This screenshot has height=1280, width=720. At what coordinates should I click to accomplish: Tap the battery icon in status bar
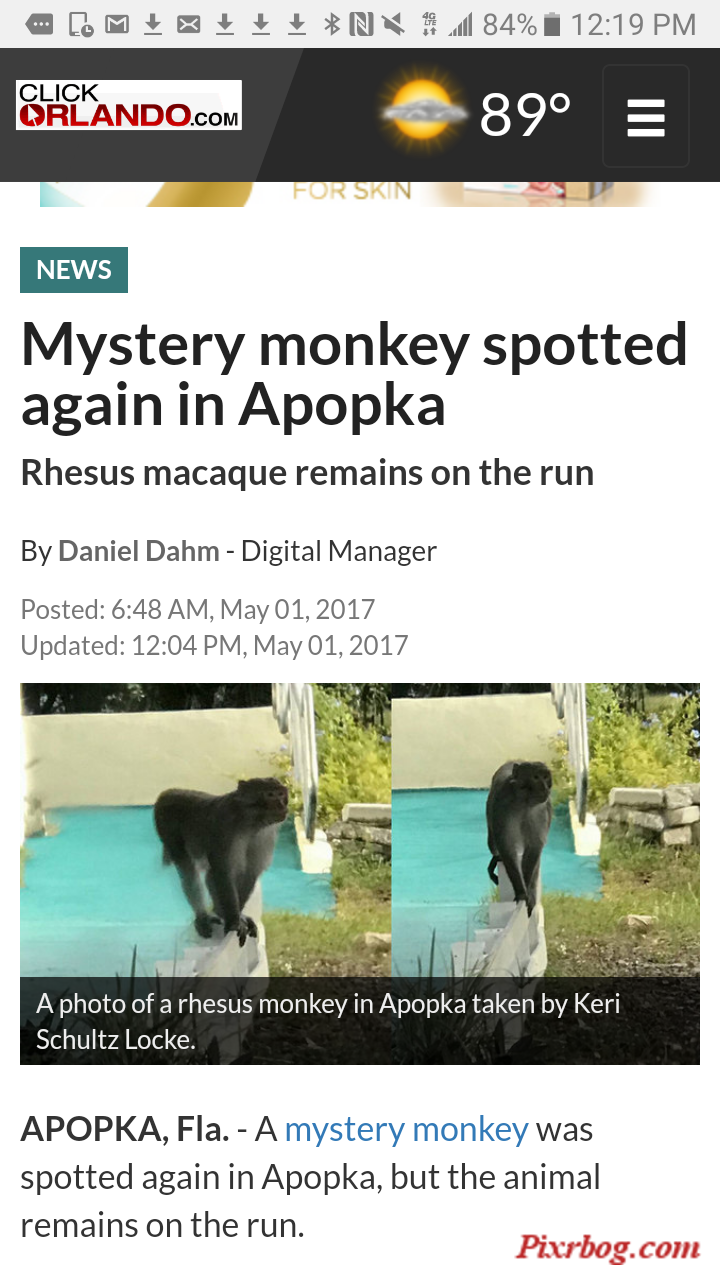coord(552,24)
